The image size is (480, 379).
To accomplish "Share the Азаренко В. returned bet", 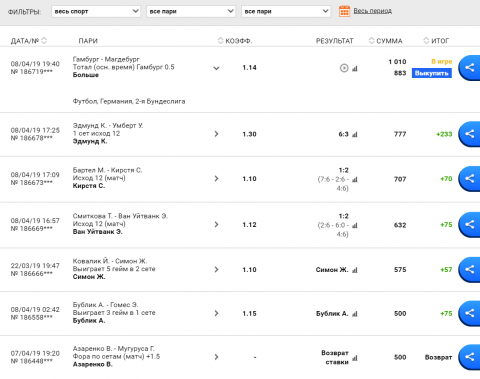I will [469, 357].
